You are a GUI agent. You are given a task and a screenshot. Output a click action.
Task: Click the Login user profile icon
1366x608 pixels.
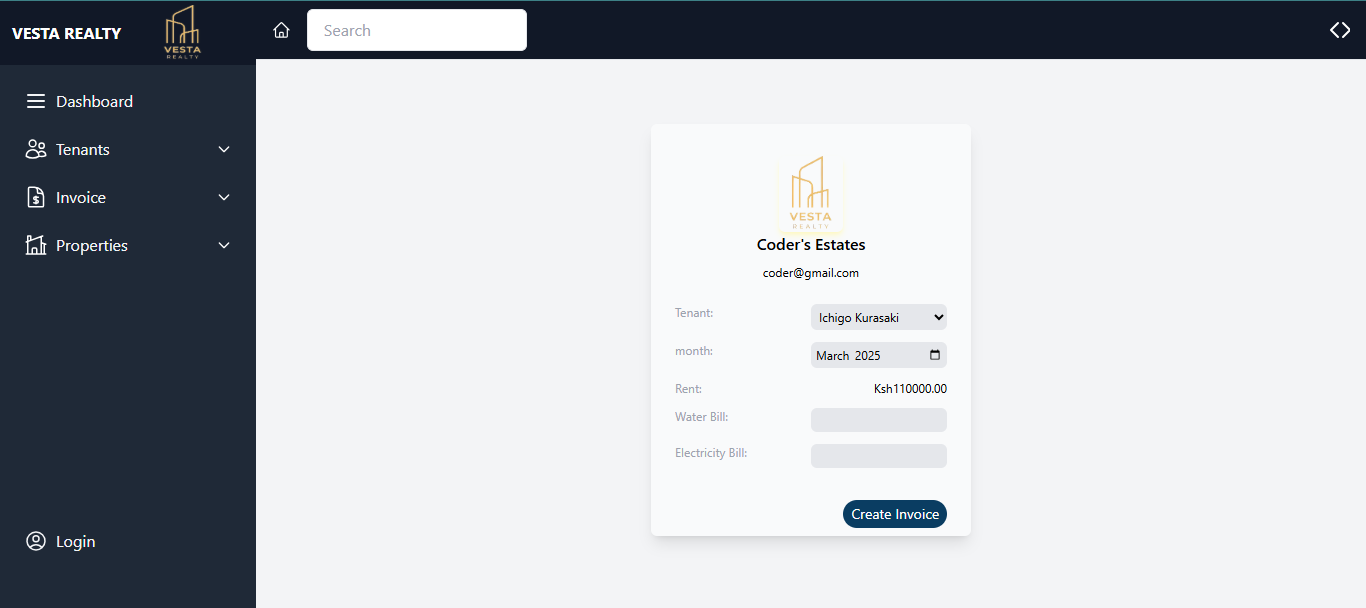[36, 542]
